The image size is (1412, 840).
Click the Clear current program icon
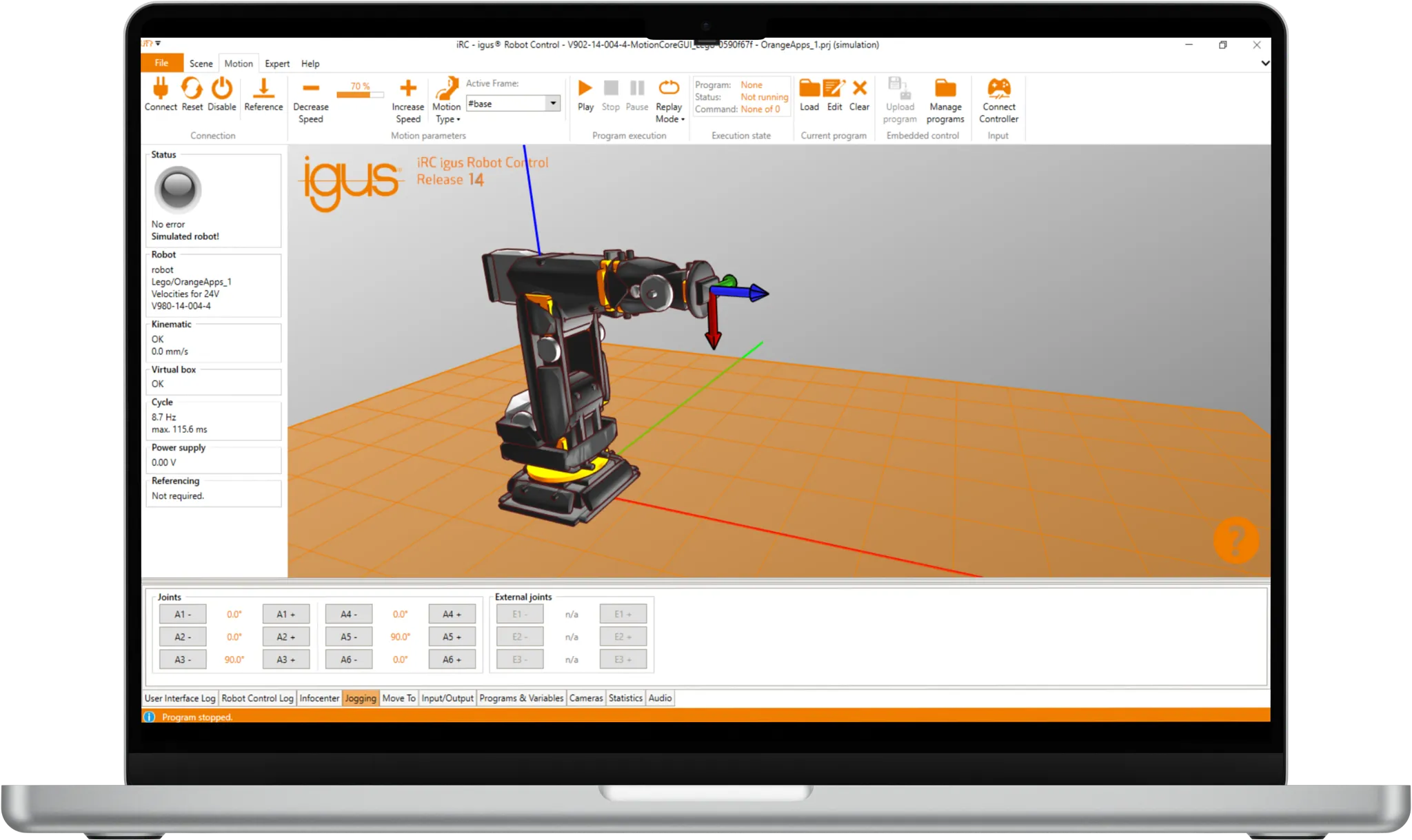pos(860,90)
